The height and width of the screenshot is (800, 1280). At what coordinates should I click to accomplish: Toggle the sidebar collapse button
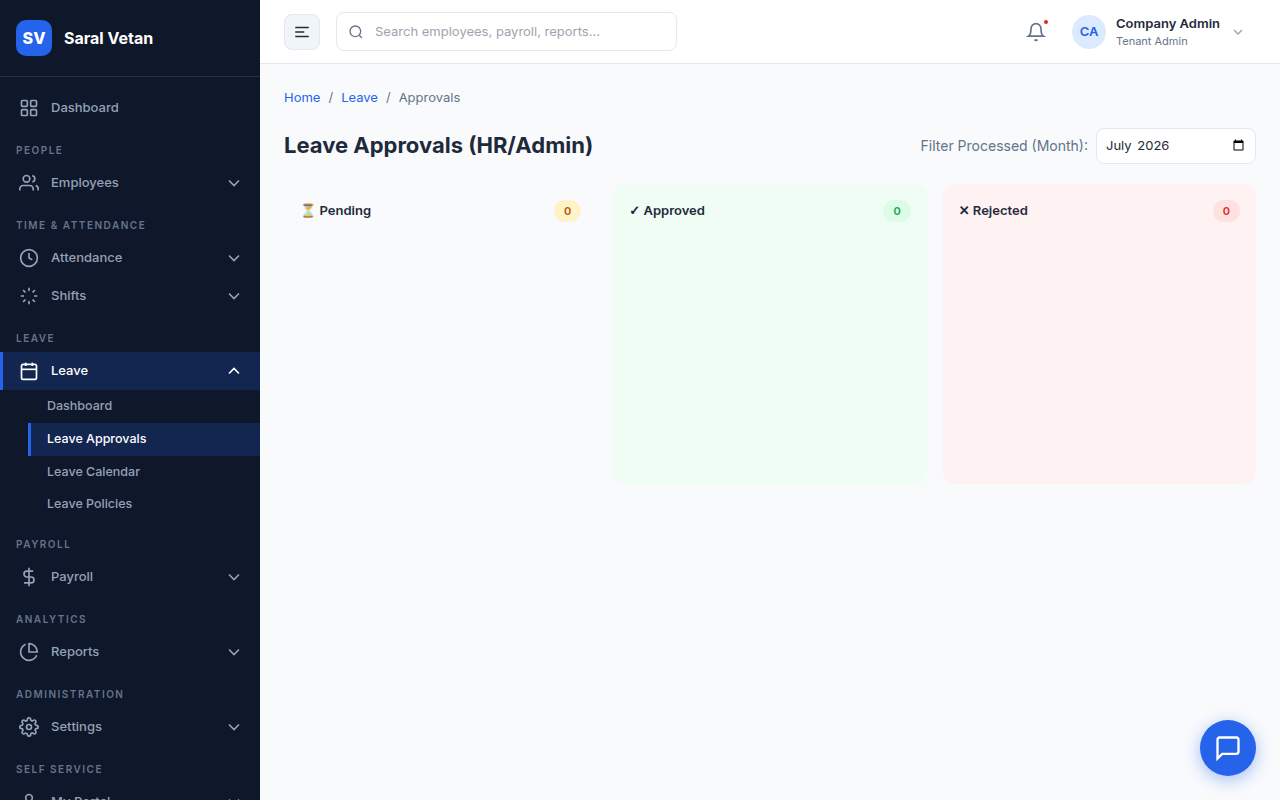click(302, 32)
